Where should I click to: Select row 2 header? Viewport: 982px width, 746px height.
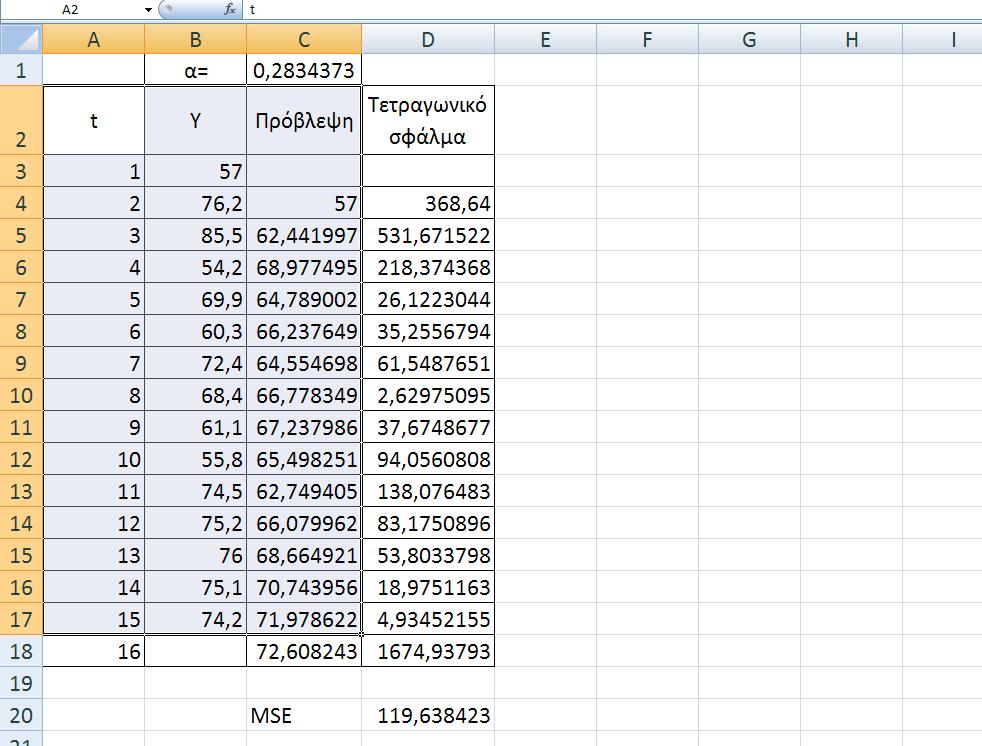(21, 120)
